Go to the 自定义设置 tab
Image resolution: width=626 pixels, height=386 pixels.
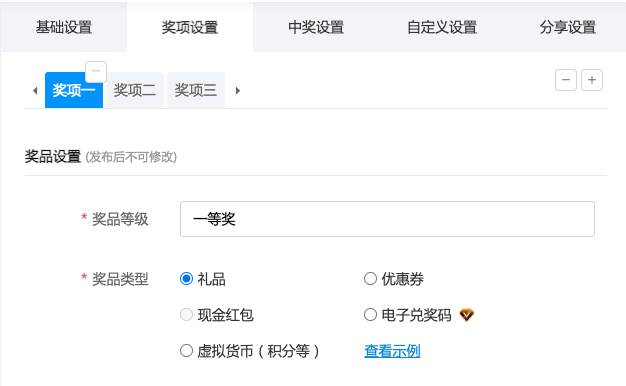point(442,27)
